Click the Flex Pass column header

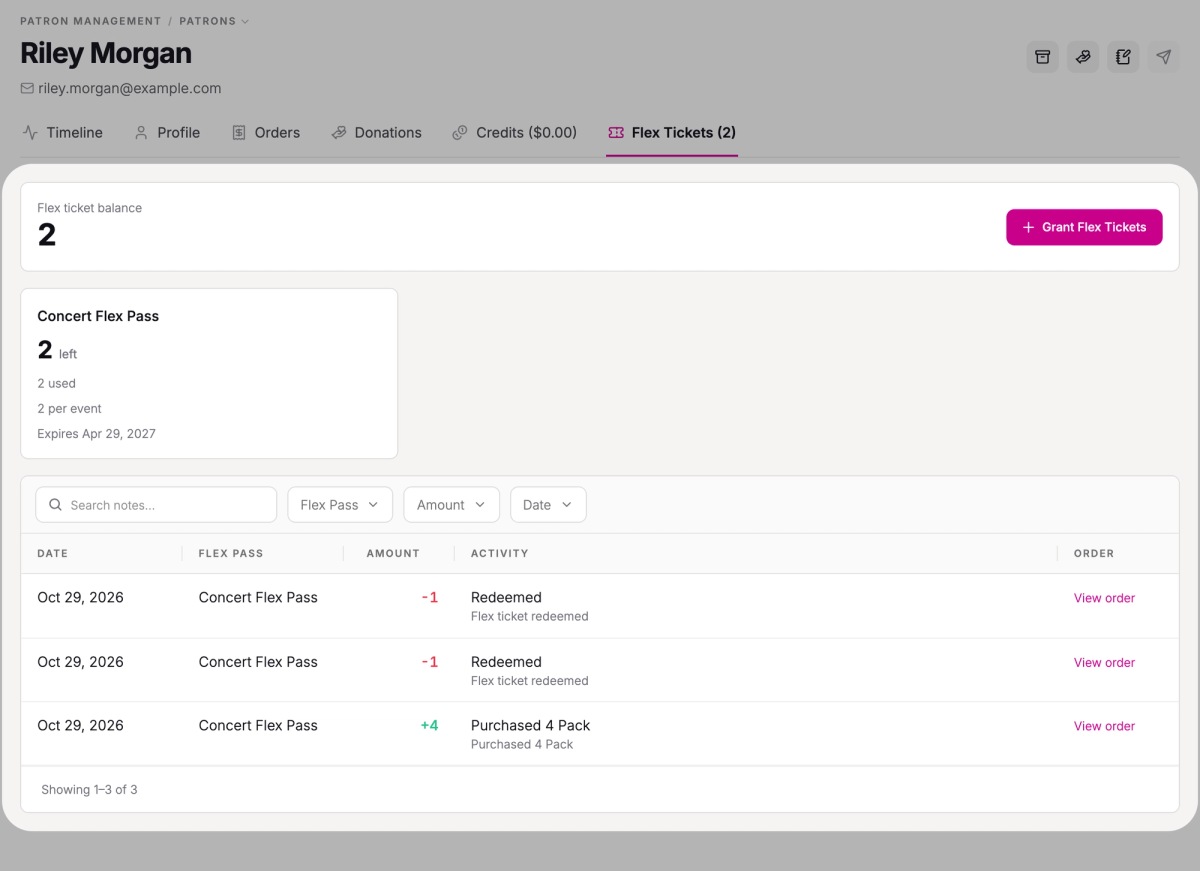click(231, 553)
